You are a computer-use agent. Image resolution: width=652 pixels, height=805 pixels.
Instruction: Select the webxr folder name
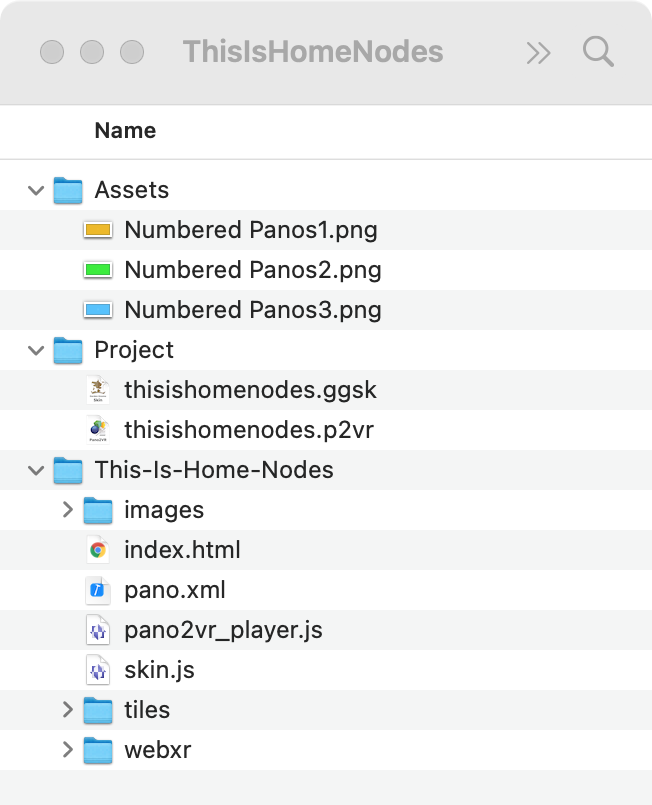click(x=158, y=751)
